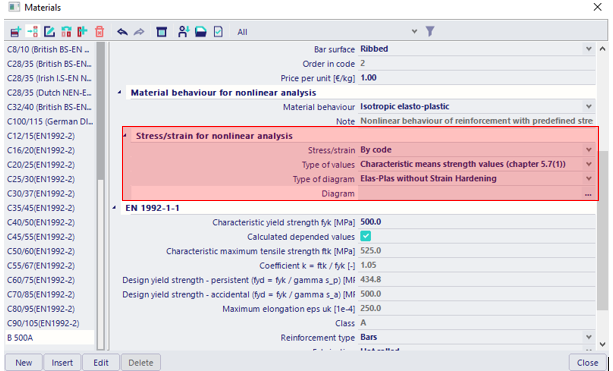Screen dimensions: 613x371
Task: Select C8/10 (British BS-EN) material
Action: (49, 50)
